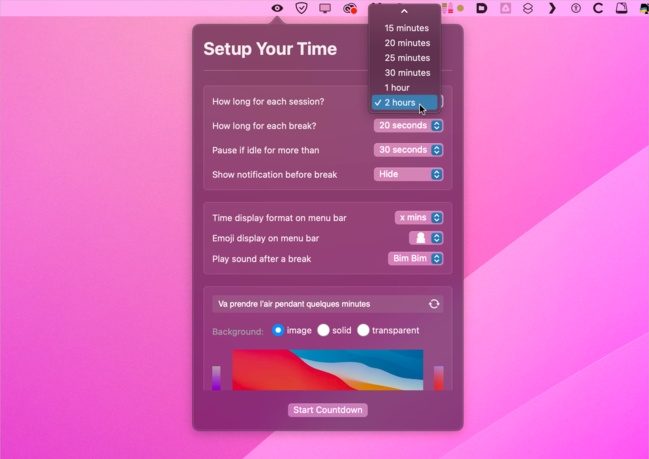
Task: Click the eye icon in menu bar
Action: point(277,8)
